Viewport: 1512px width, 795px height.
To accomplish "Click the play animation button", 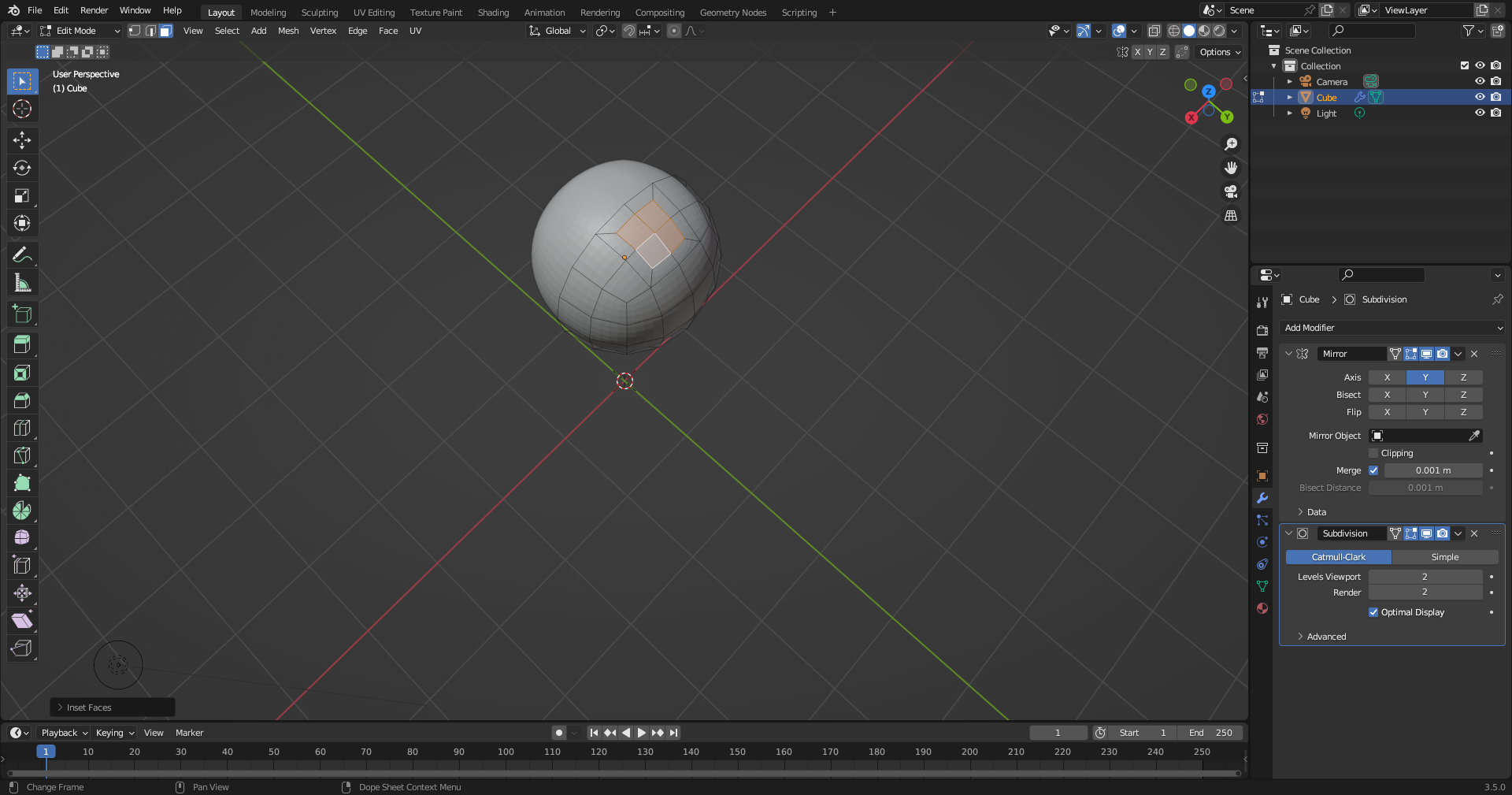I will (x=641, y=733).
